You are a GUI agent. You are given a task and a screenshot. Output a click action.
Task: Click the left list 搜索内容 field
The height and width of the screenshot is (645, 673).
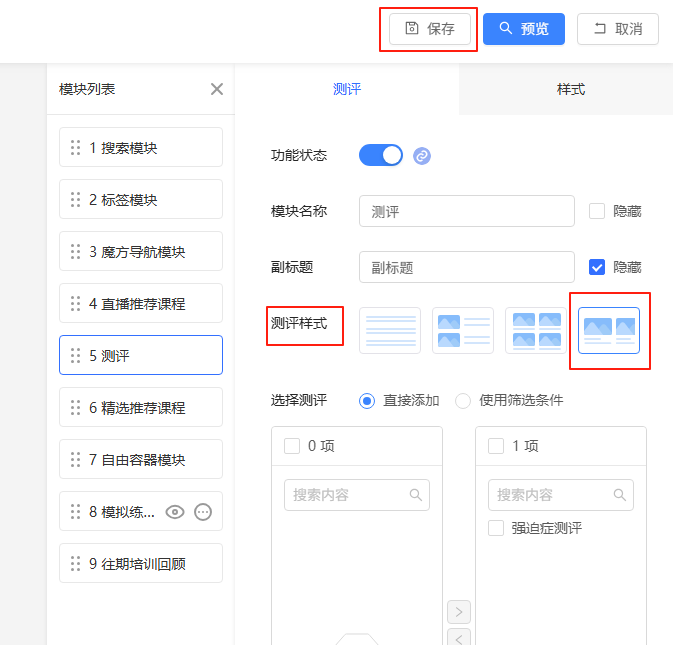357,495
